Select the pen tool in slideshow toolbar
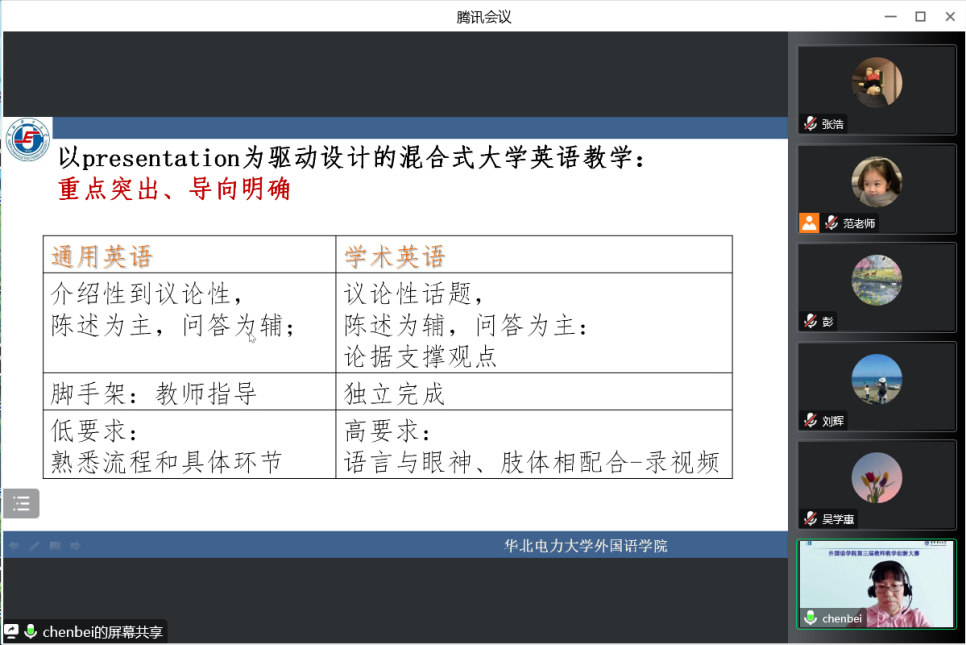 click(35, 546)
